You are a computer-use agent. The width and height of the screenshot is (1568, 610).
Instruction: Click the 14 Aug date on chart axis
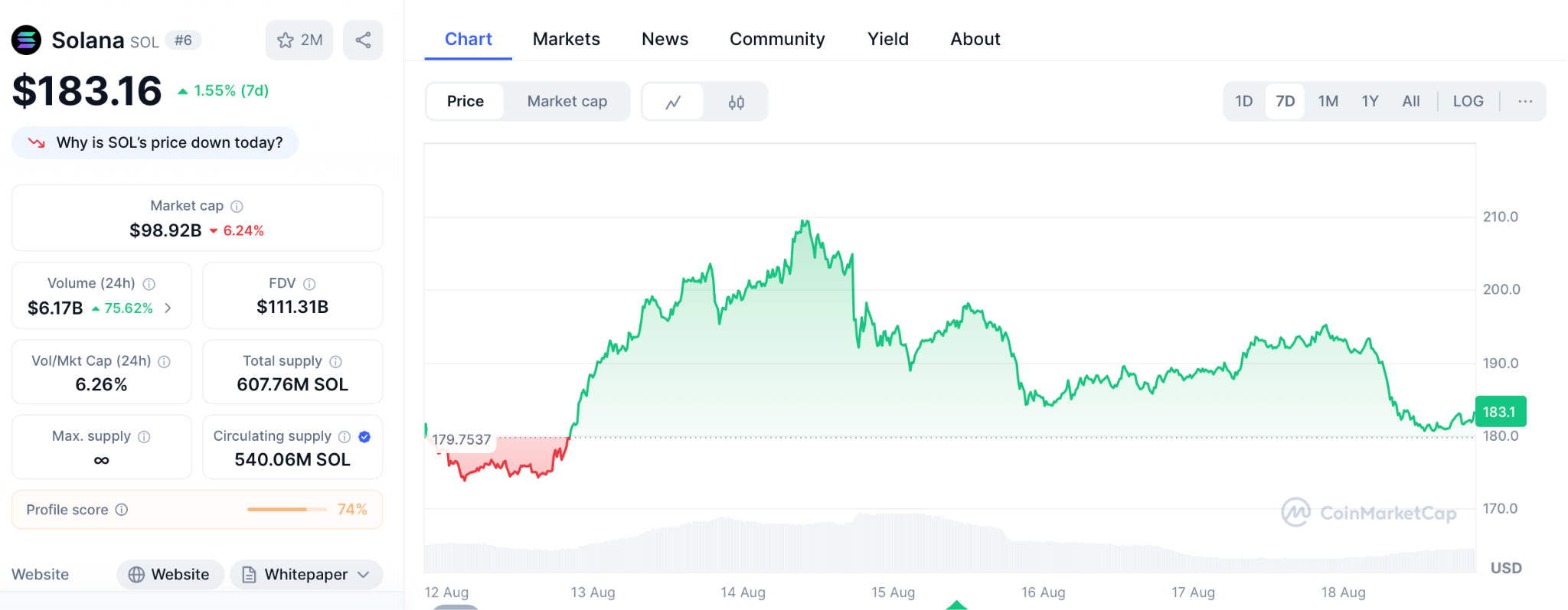pyautogui.click(x=743, y=592)
